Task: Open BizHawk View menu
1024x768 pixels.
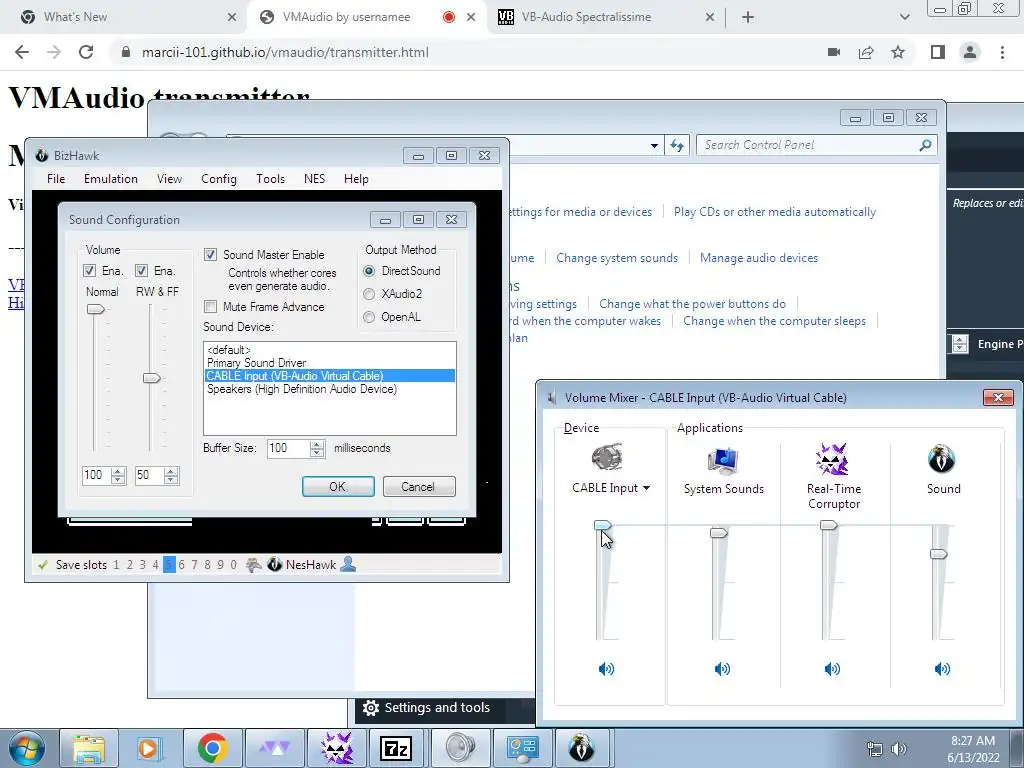Action: pyautogui.click(x=169, y=178)
